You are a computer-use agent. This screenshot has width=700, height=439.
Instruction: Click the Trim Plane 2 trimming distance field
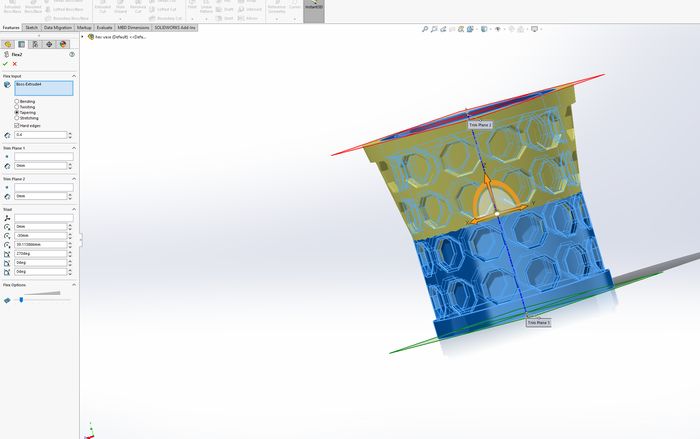pos(41,197)
